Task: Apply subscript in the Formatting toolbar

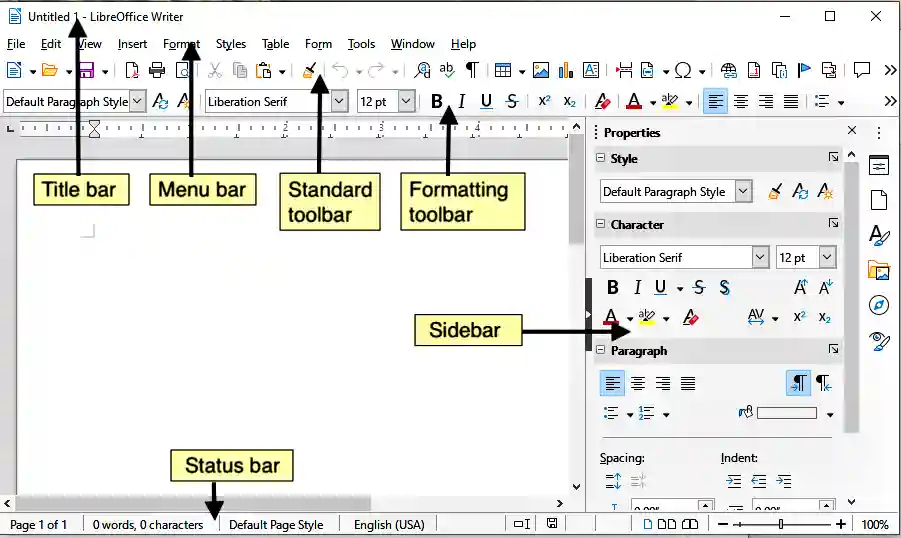Action: pyautogui.click(x=569, y=102)
